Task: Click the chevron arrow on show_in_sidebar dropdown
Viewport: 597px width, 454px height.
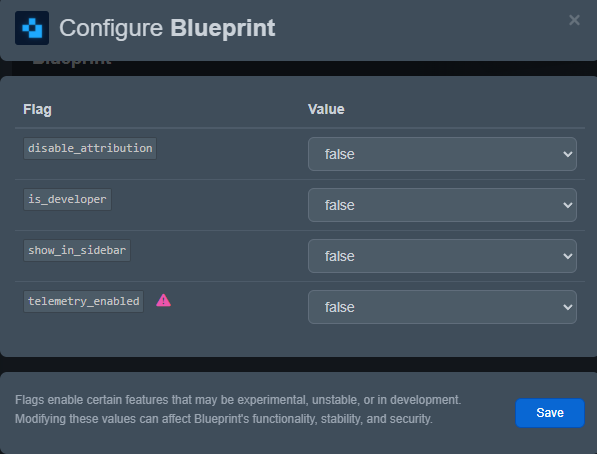Action: [567, 256]
